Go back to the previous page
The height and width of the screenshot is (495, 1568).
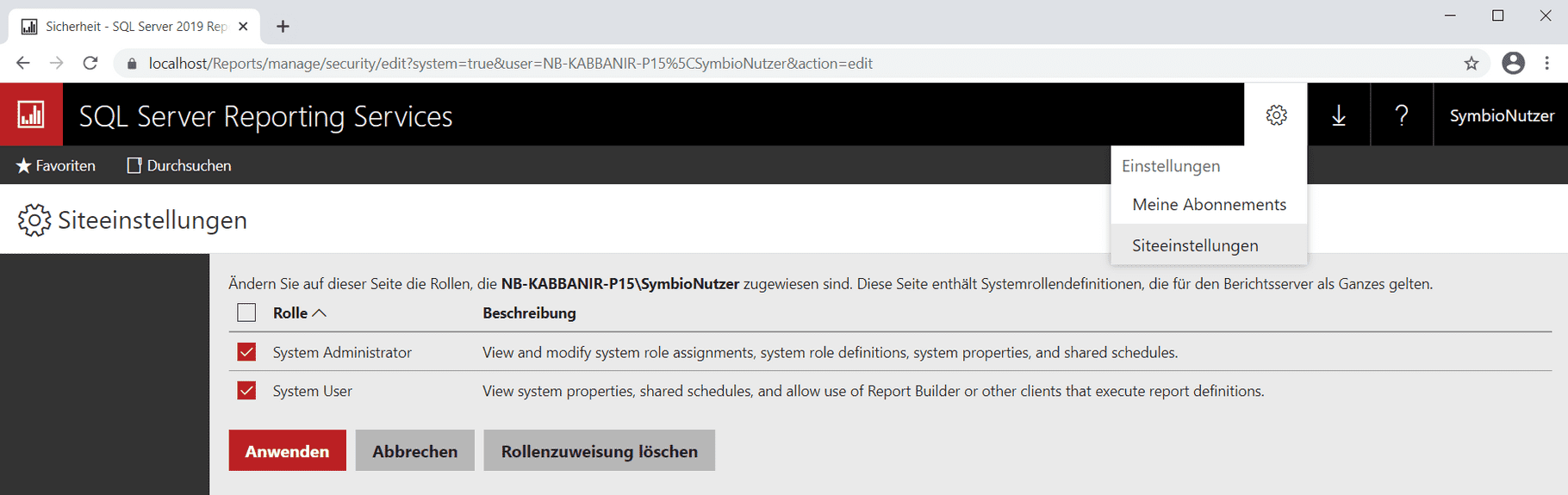[x=23, y=63]
